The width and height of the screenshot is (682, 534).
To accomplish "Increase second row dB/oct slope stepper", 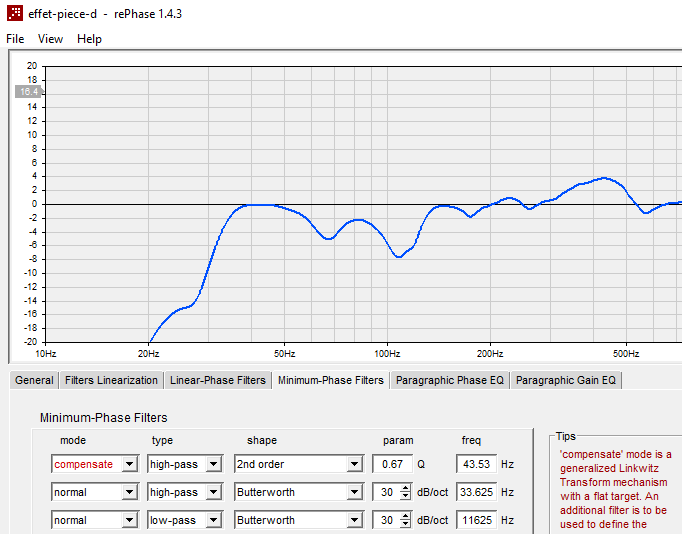I will click(405, 488).
